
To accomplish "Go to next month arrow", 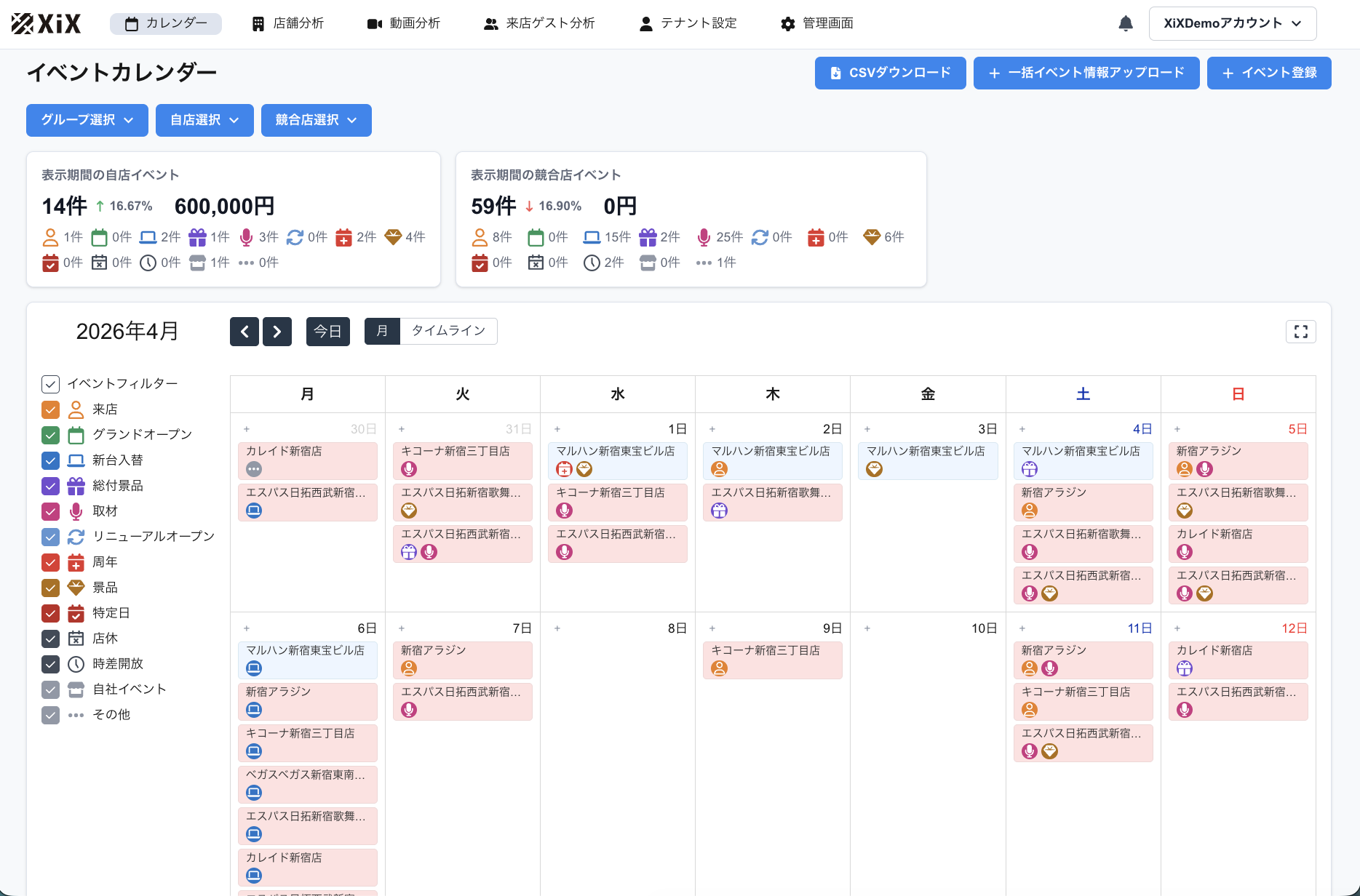I will click(x=277, y=332).
